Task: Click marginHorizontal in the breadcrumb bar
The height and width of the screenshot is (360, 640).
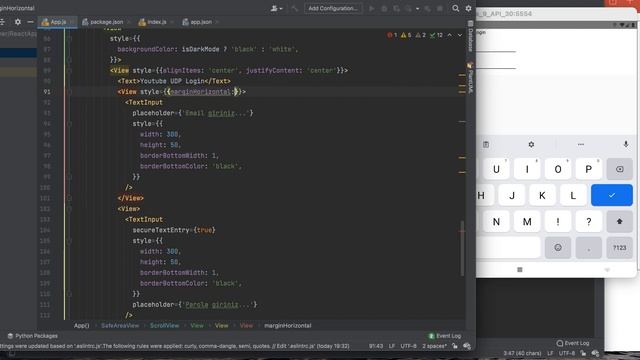Action: (288, 325)
